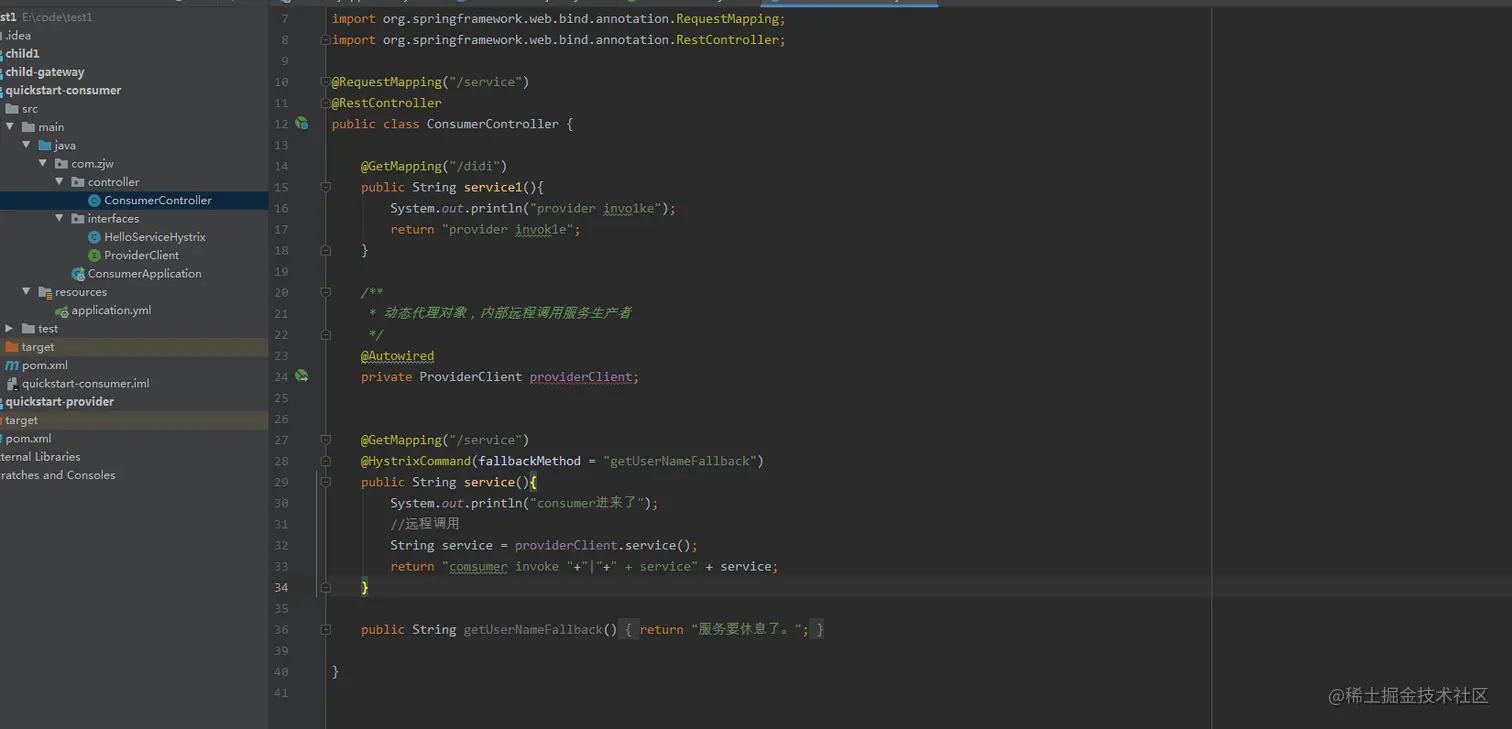1512x729 pixels.
Task: Collapse the main folder arrow
Action: point(10,127)
